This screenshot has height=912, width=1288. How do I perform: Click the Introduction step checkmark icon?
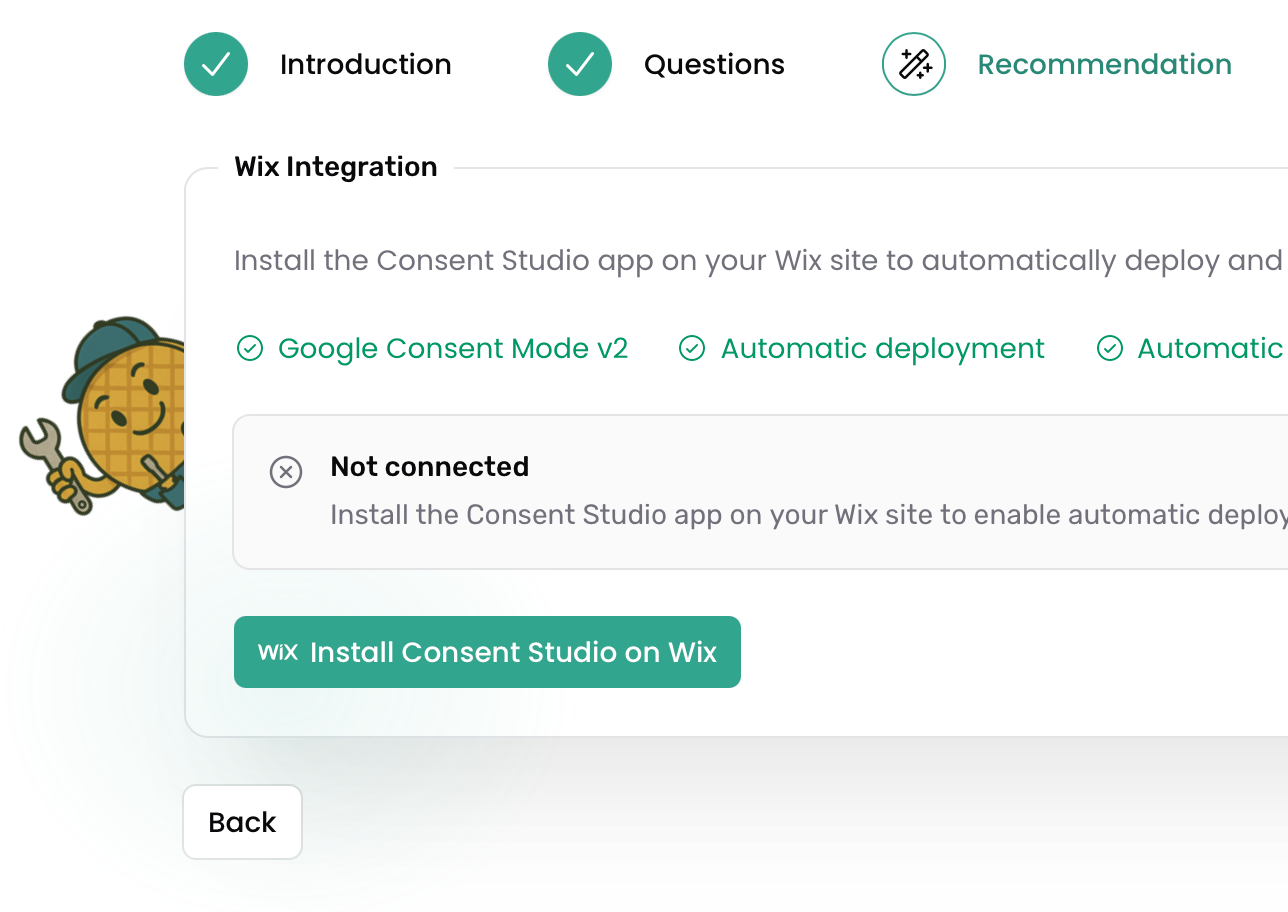point(216,64)
